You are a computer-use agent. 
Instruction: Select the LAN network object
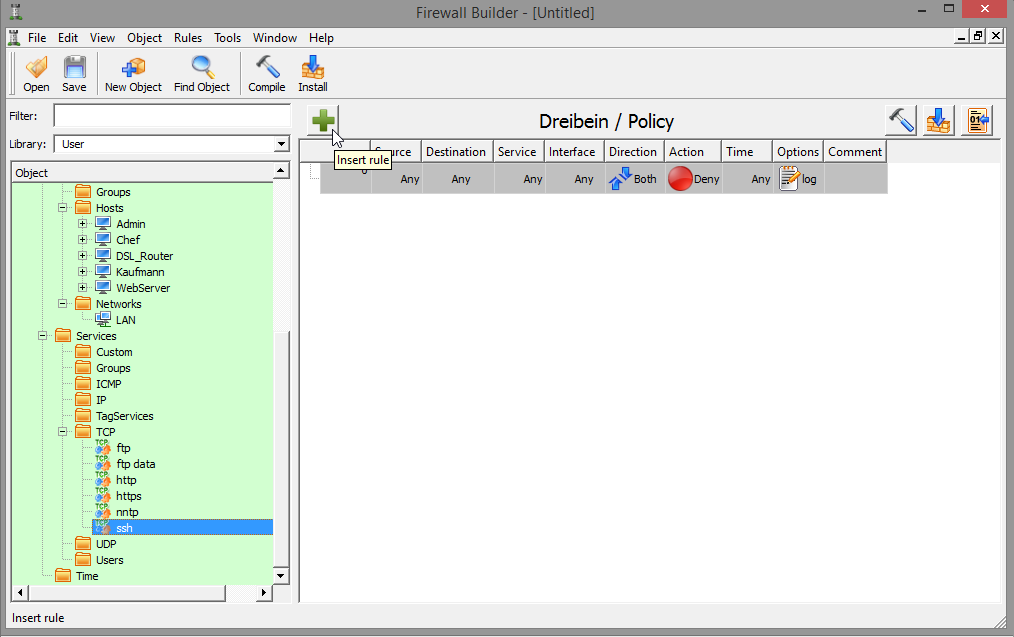tap(125, 320)
